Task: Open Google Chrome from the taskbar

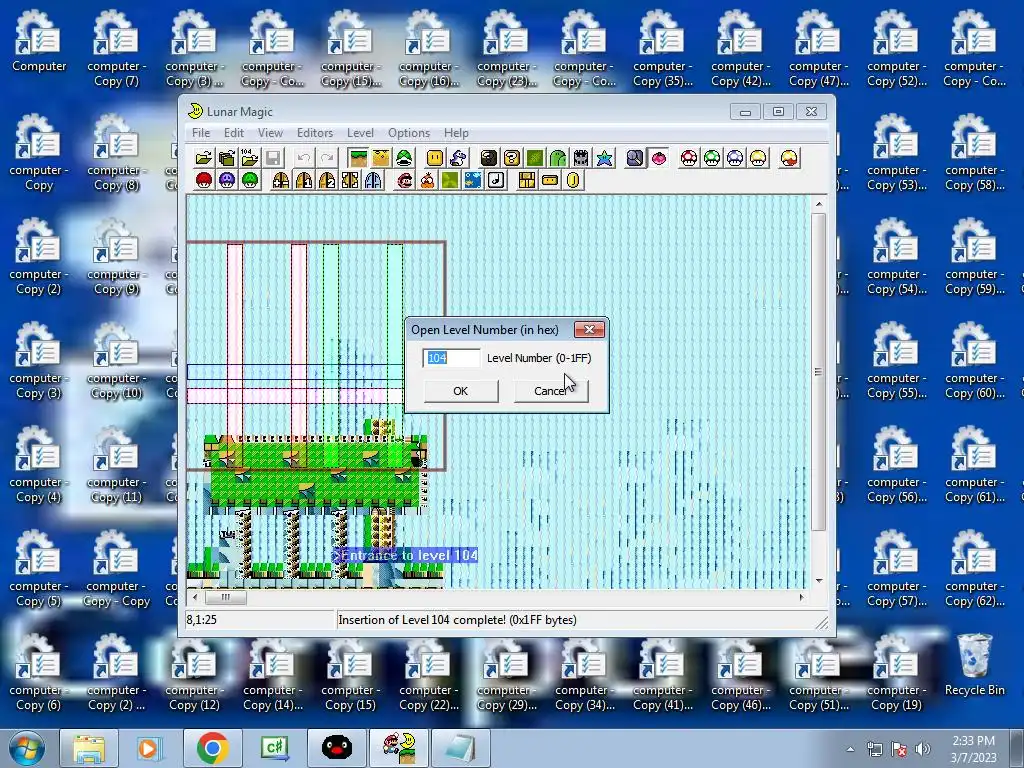Action: click(x=212, y=748)
